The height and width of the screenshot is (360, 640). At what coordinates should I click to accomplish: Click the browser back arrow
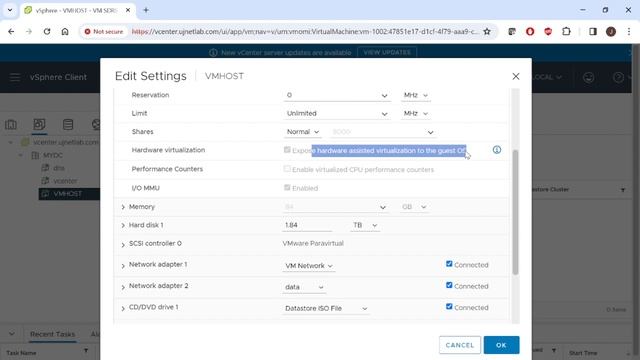[11, 31]
